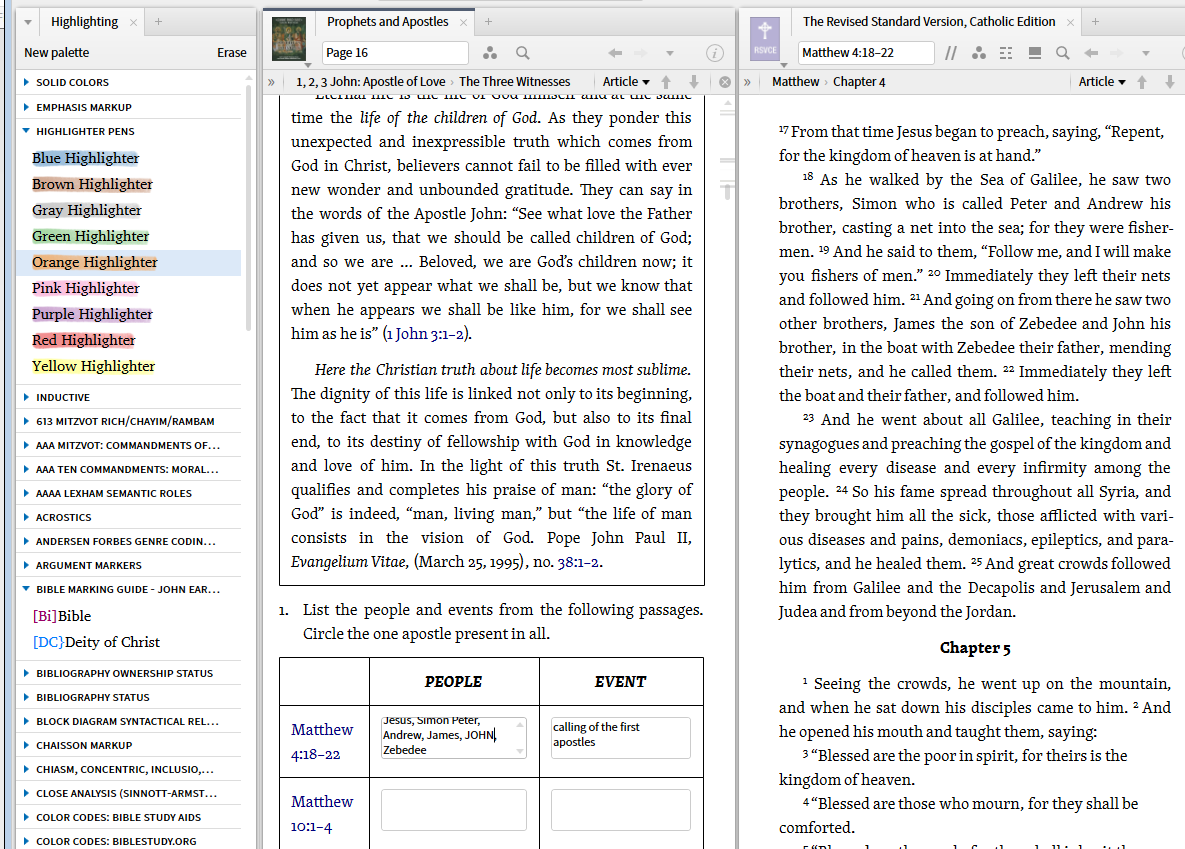Viewport: 1185px width, 849px height.
Task: Select Blue Highlighter pen
Action: 85,158
